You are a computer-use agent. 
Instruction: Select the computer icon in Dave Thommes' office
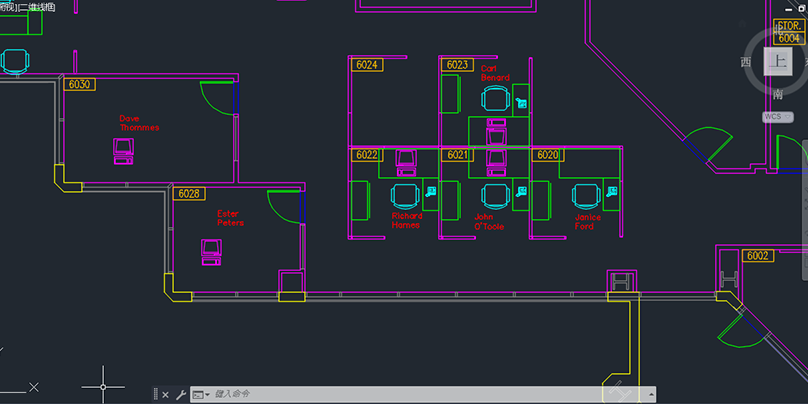[124, 151]
